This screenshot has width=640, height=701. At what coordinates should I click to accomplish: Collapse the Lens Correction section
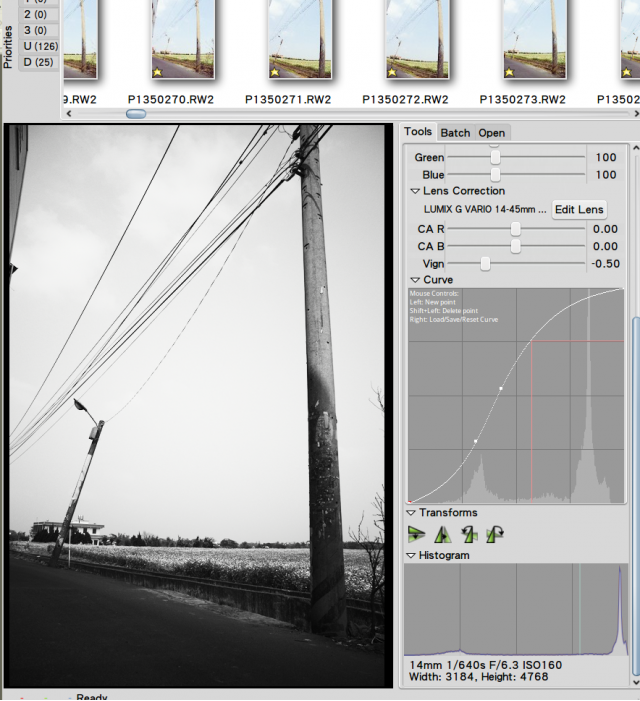point(415,191)
